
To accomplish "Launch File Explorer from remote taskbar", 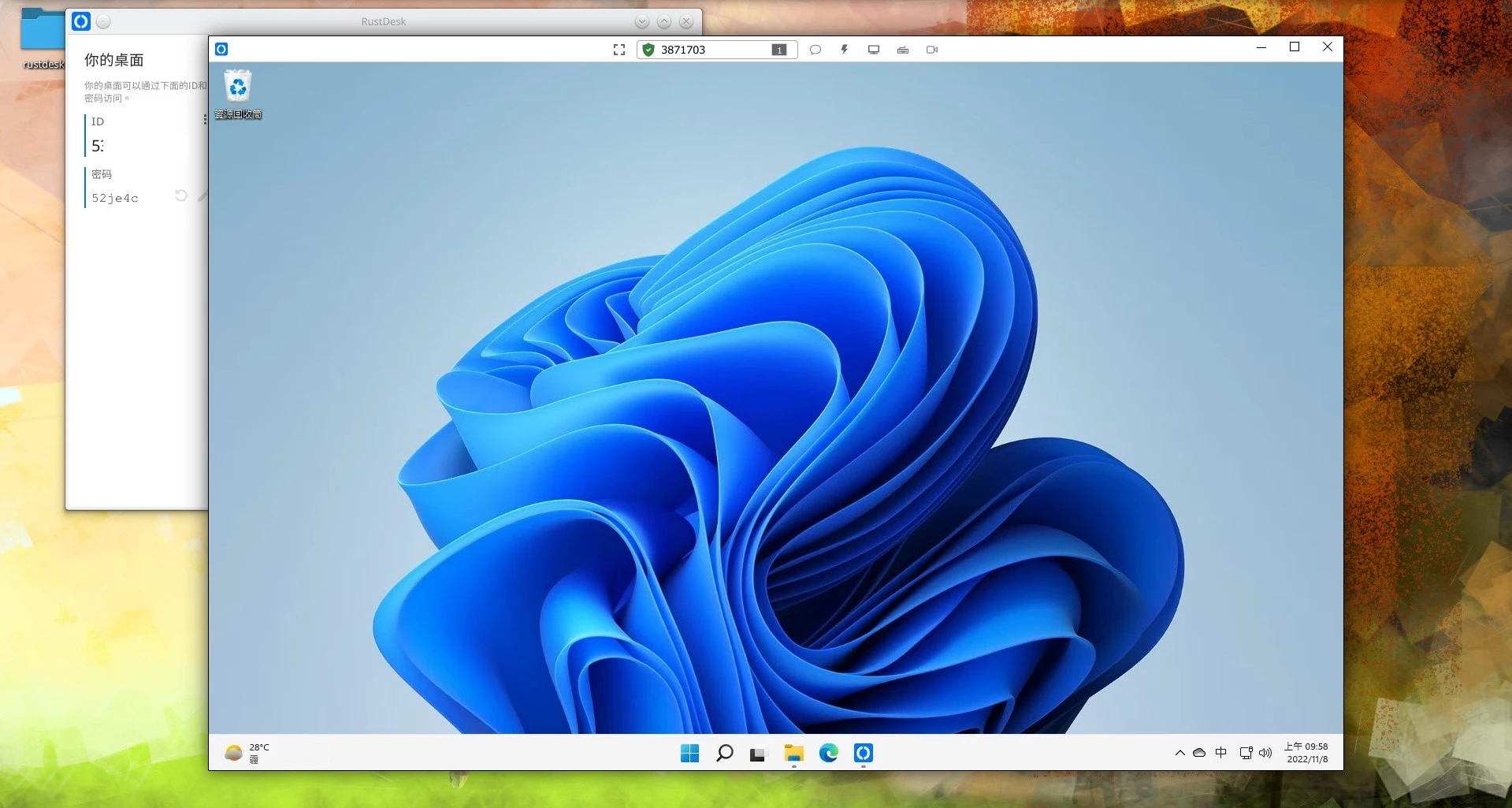I will (793, 754).
